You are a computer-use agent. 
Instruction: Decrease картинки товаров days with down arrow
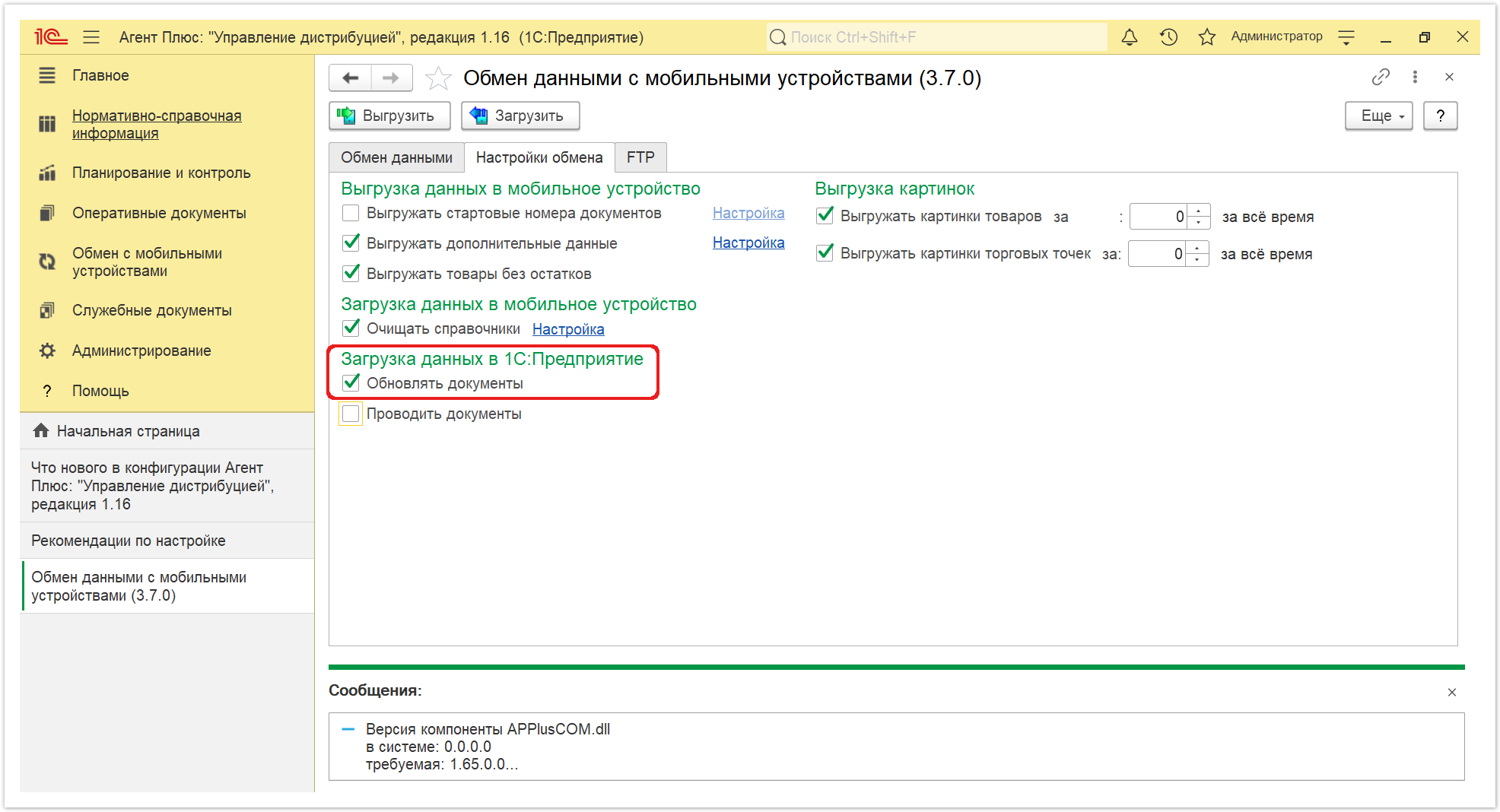(x=1199, y=223)
